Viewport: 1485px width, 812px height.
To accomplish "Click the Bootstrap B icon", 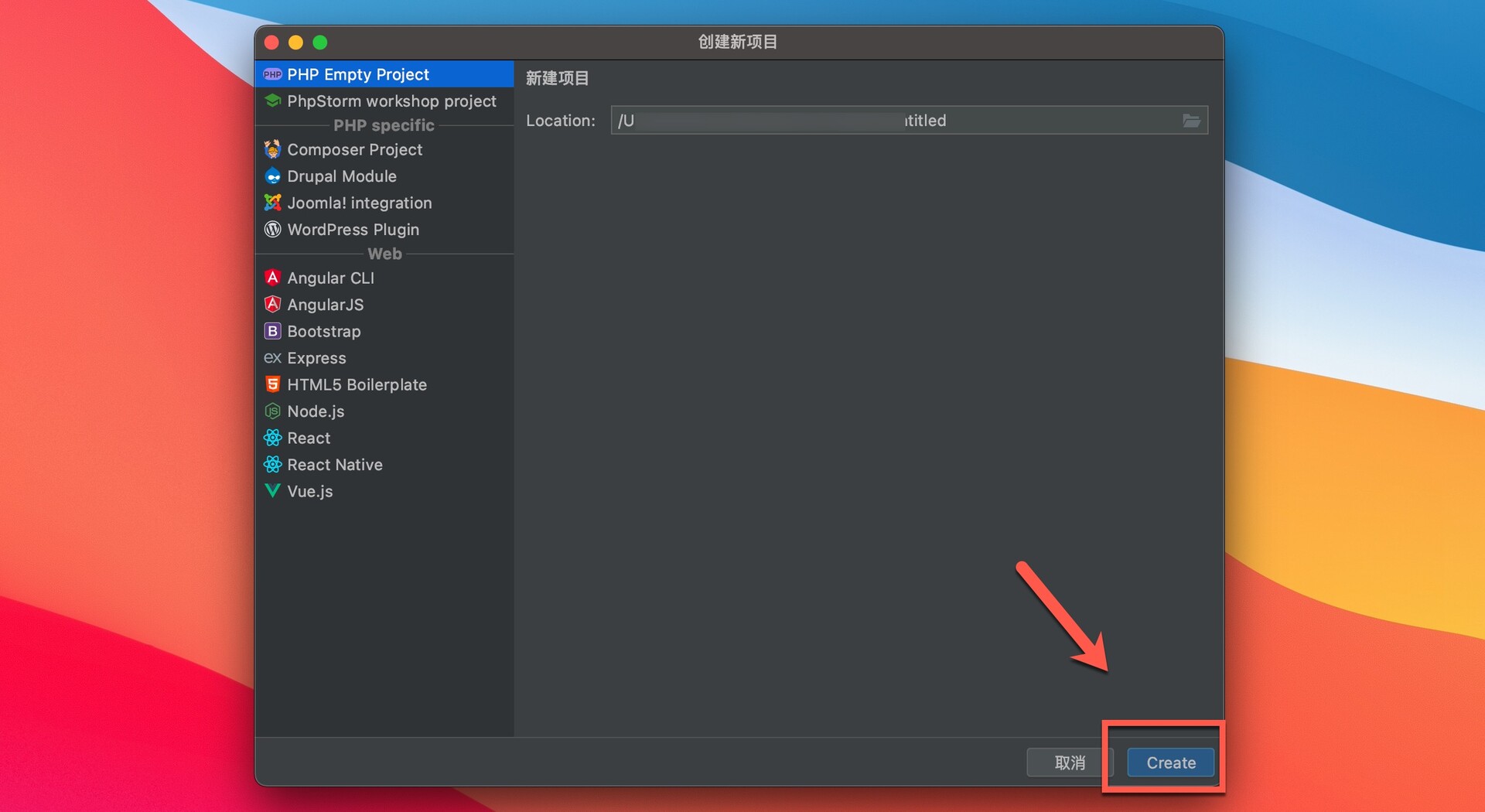I will coord(272,331).
